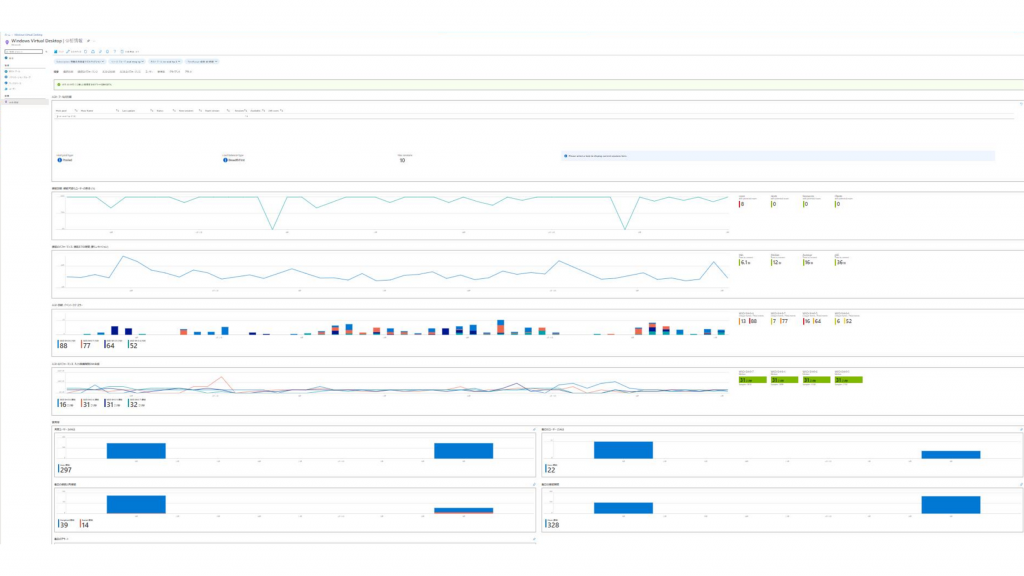
Task: Click the Windows Virtual Desktop breadcrumb link
Action: 27,33
